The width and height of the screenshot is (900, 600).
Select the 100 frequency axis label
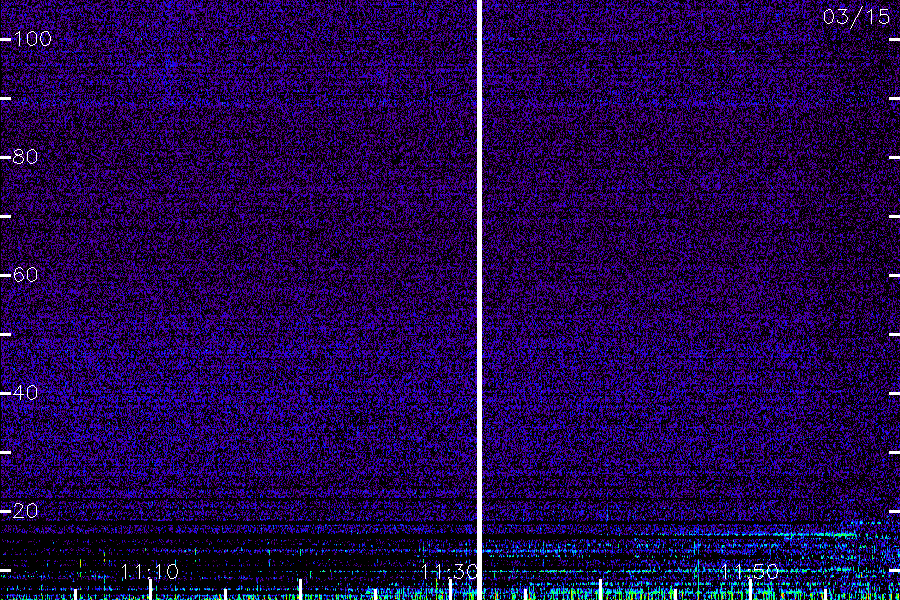point(32,39)
